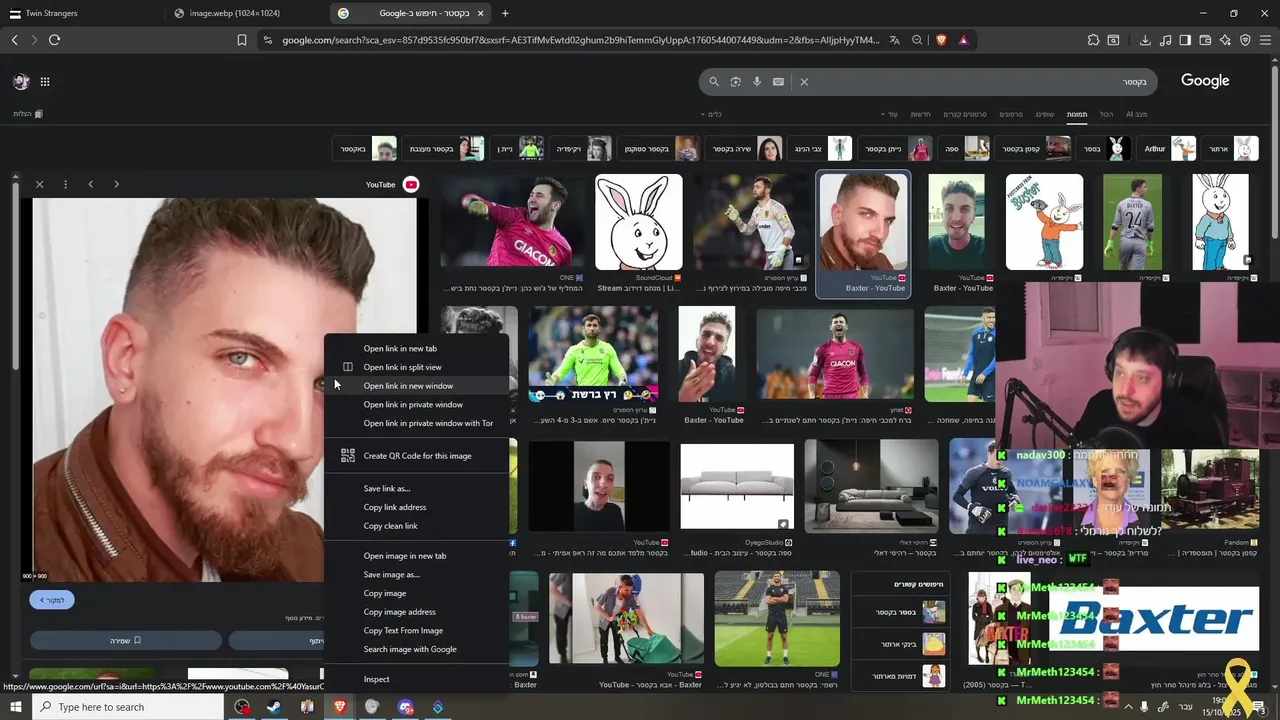Open the on-screen keyboard input tool icon
1280x720 pixels.
778,82
